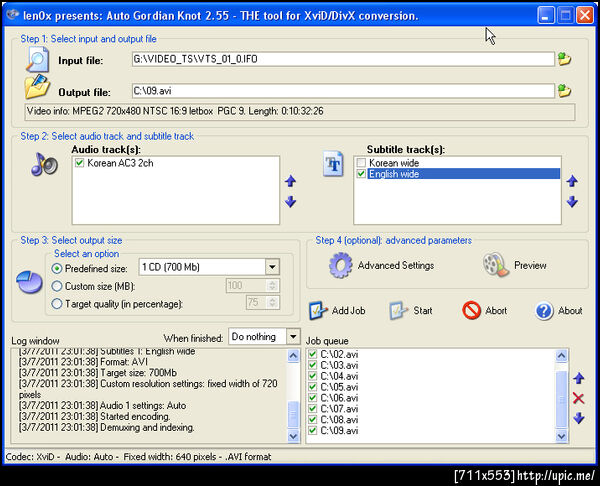Screen dimensions: 600x486
Task: Click the Abort button label
Action: click(496, 310)
